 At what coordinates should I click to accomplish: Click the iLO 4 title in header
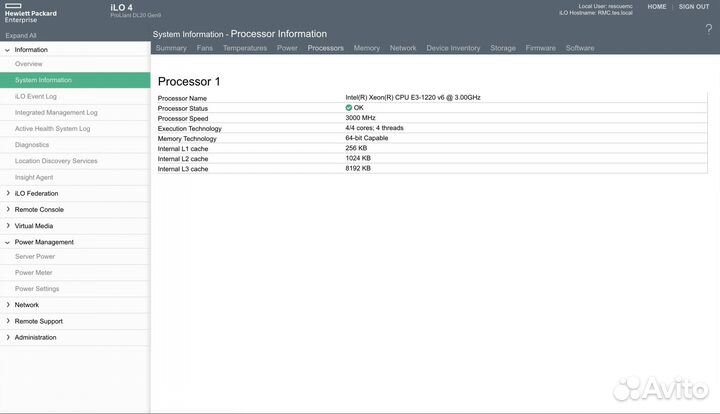(x=121, y=7)
